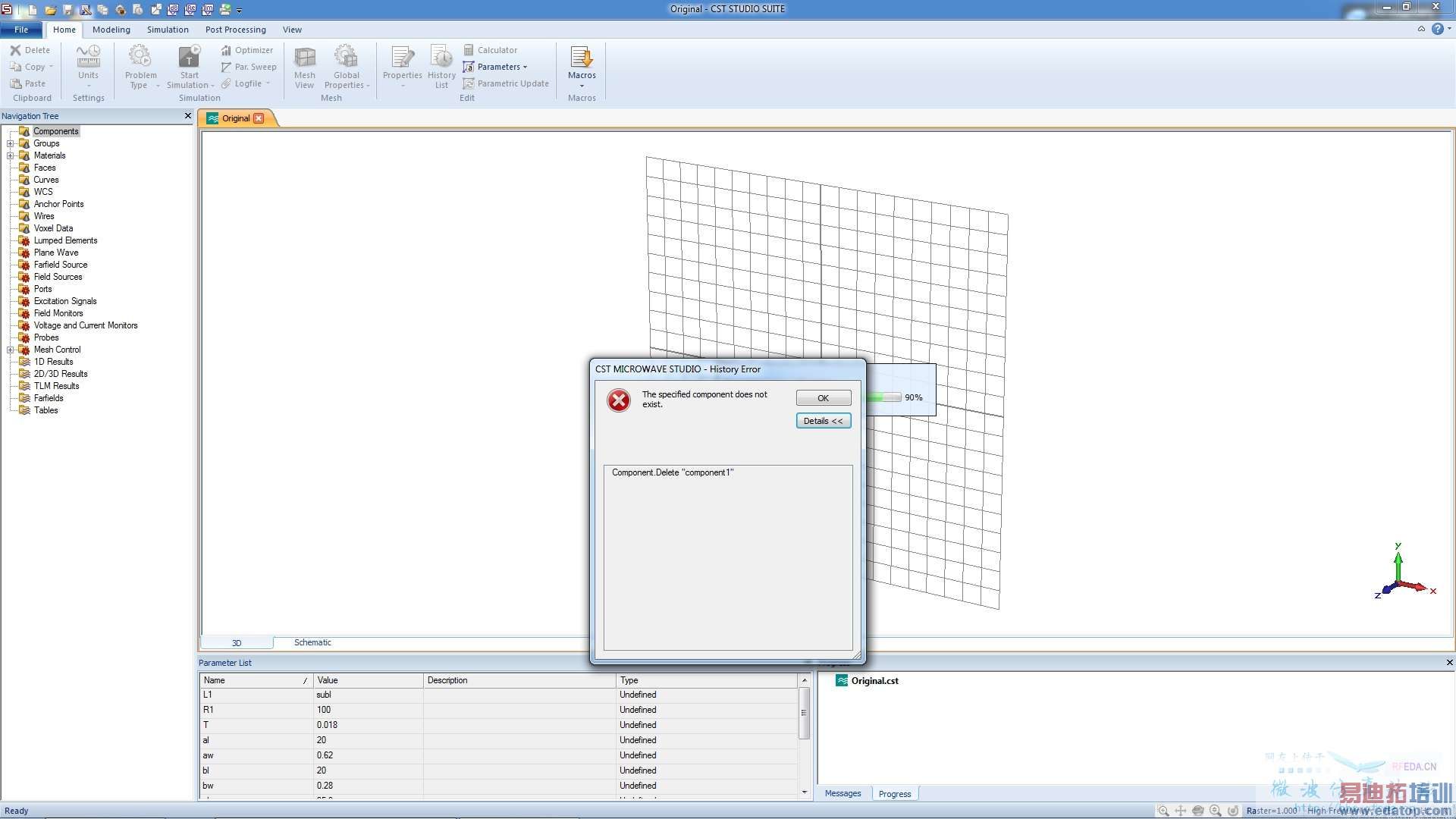Sort Parameter List by Name column header
This screenshot has height=819, width=1456.
256,680
